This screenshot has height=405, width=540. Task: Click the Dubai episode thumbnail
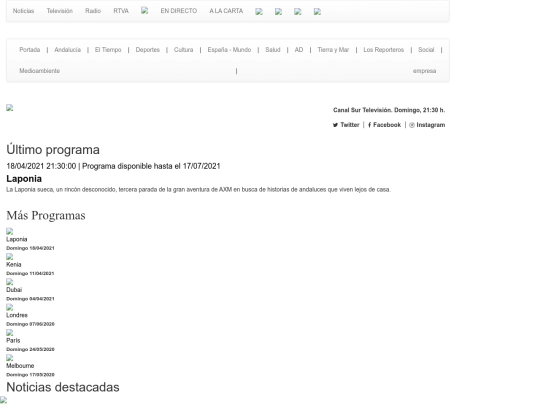tap(10, 282)
